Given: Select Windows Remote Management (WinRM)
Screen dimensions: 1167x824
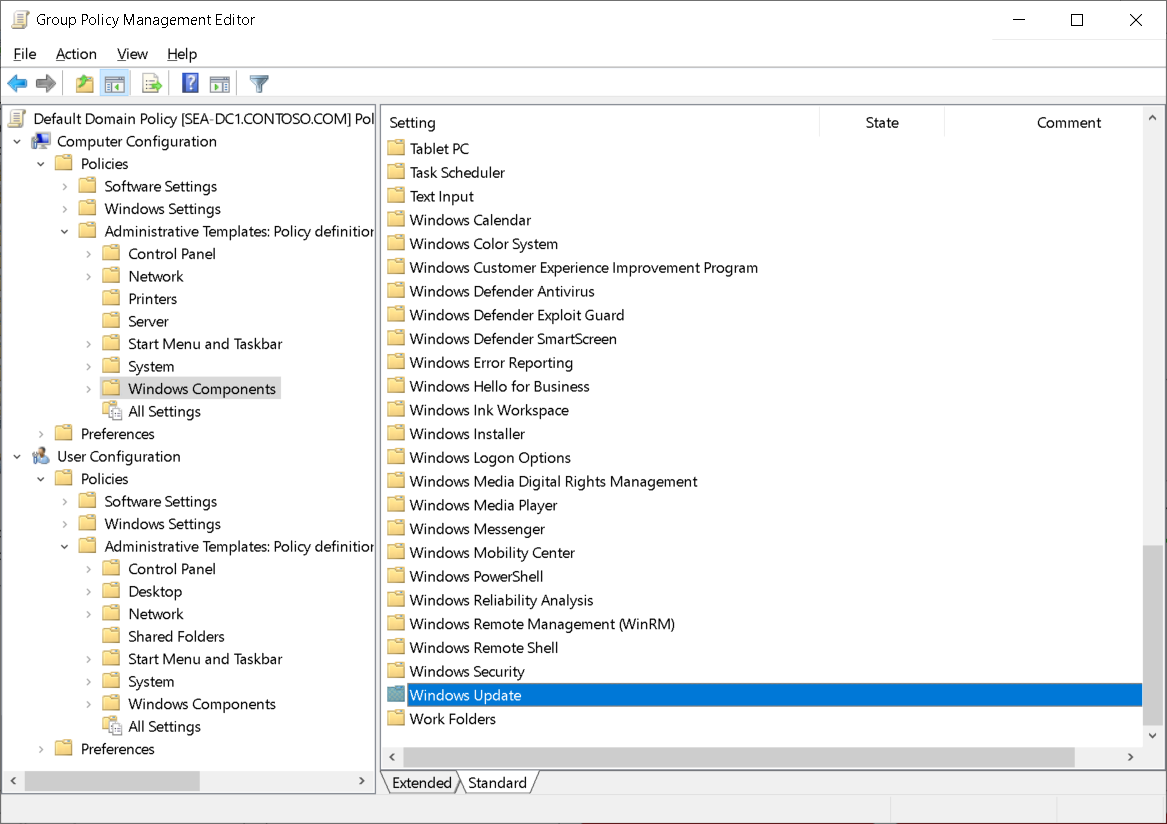Looking at the screenshot, I should coord(542,624).
